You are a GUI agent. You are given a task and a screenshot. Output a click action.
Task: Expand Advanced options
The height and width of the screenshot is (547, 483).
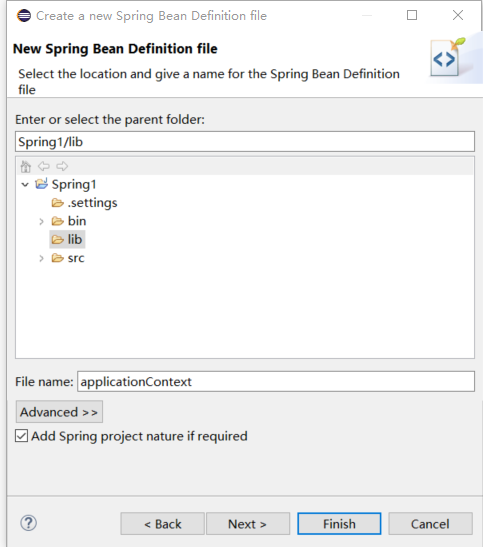[x=59, y=412]
